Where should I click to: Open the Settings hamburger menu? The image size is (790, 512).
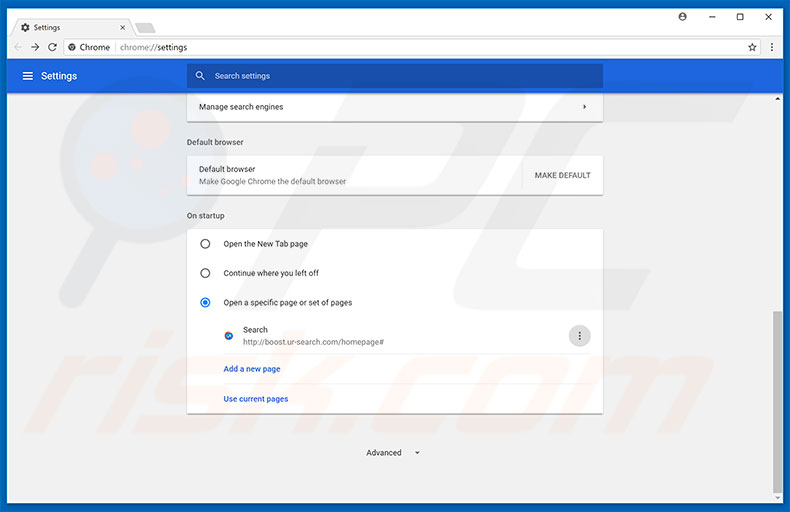[x=27, y=76]
